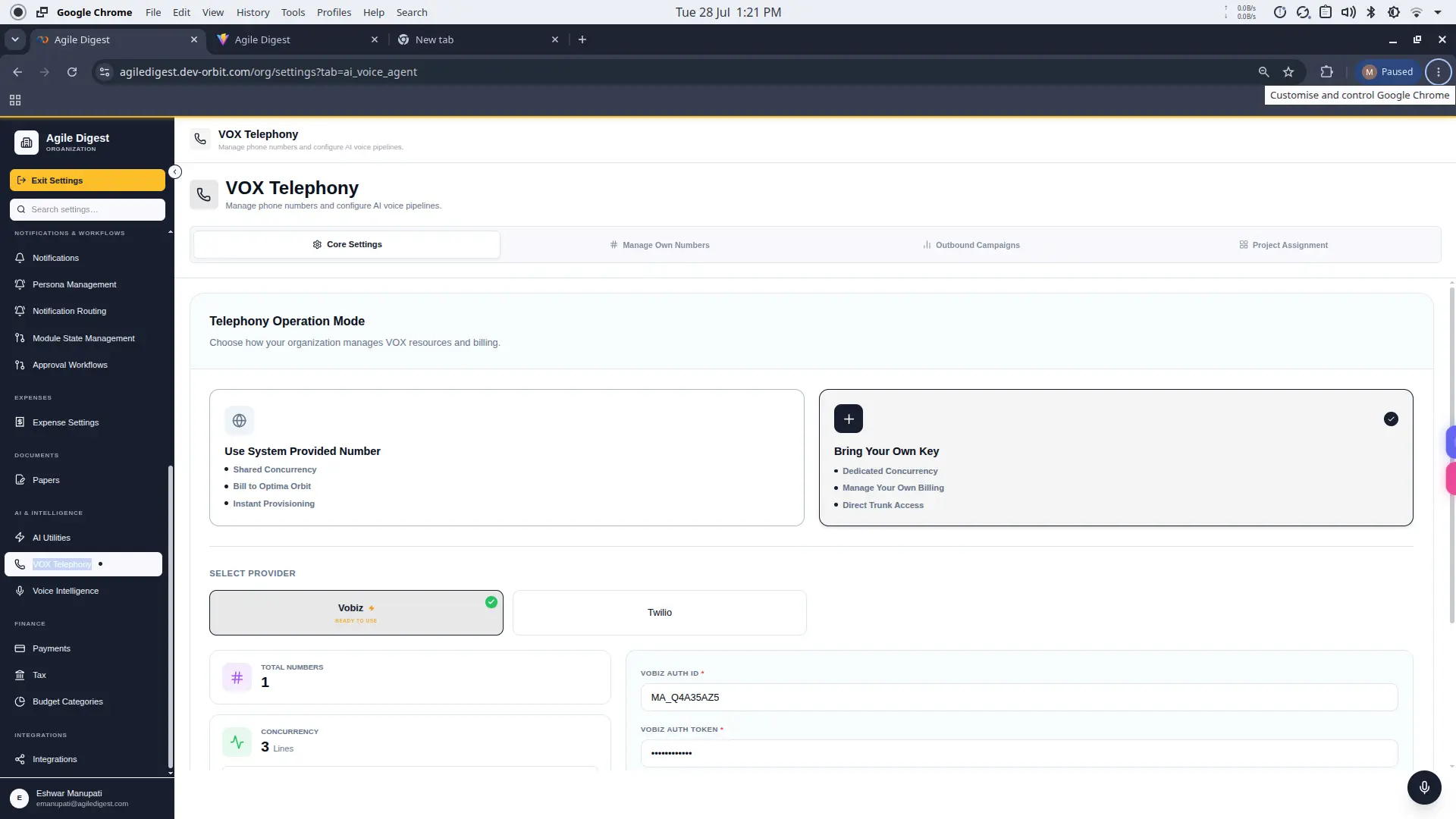The image size is (1456, 819).
Task: Click the Exit Settings button
Action: point(87,180)
